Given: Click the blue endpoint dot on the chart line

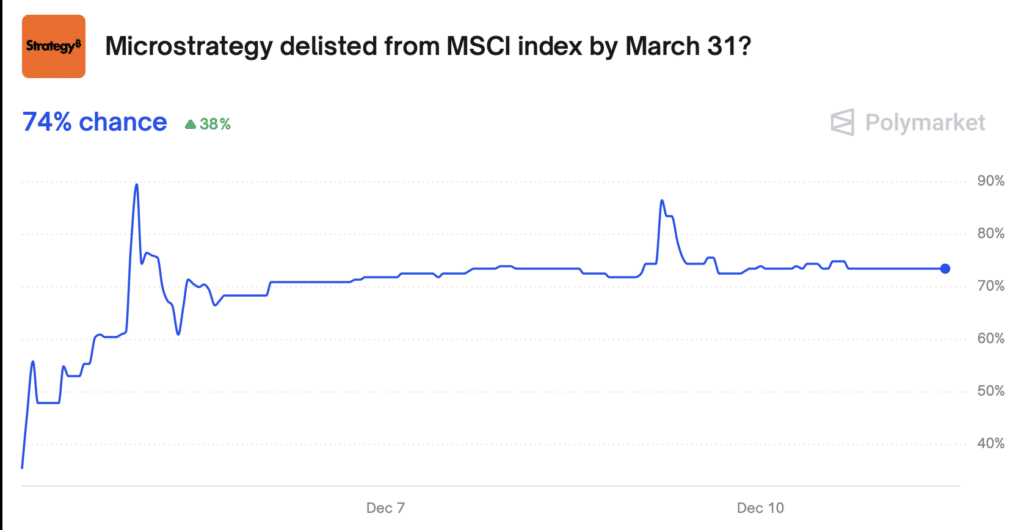Looking at the screenshot, I should (945, 268).
